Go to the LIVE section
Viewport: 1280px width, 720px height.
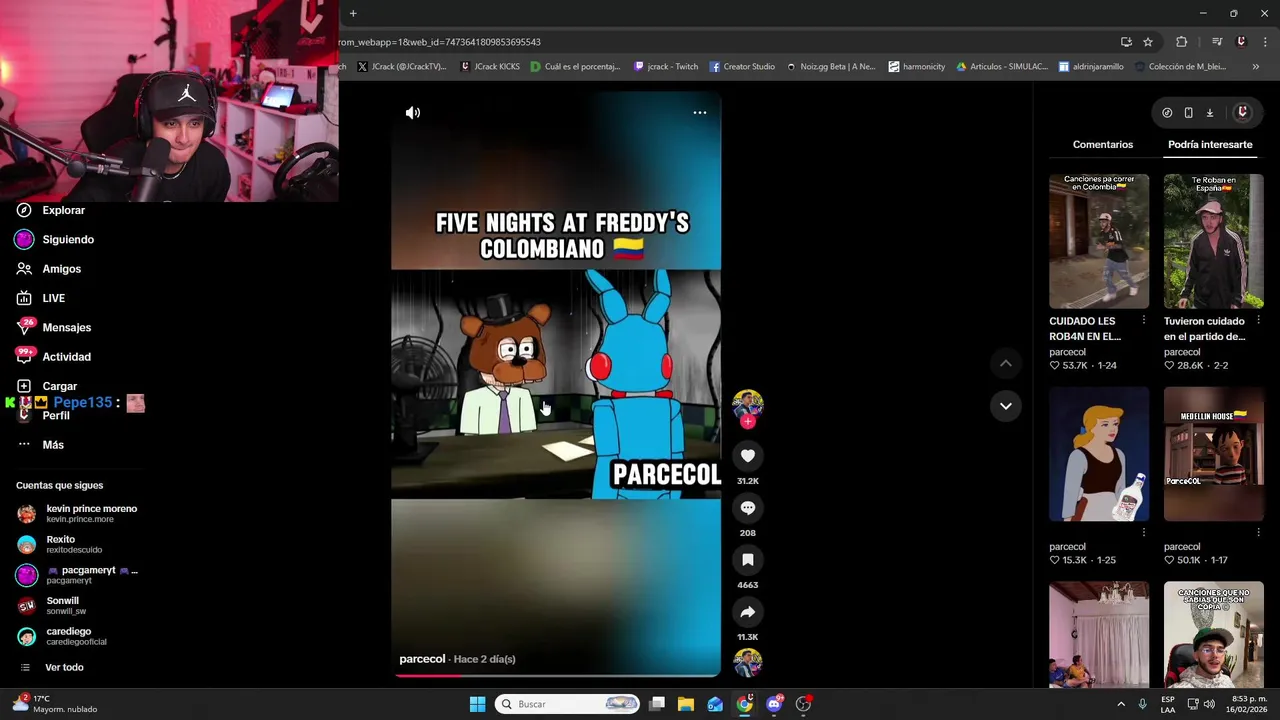[x=42, y=298]
